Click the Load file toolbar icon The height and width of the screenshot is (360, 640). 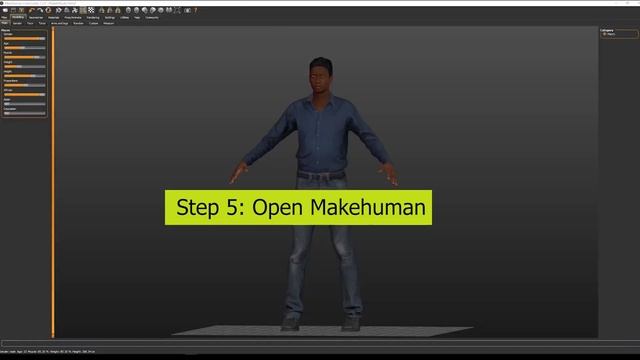(5, 10)
